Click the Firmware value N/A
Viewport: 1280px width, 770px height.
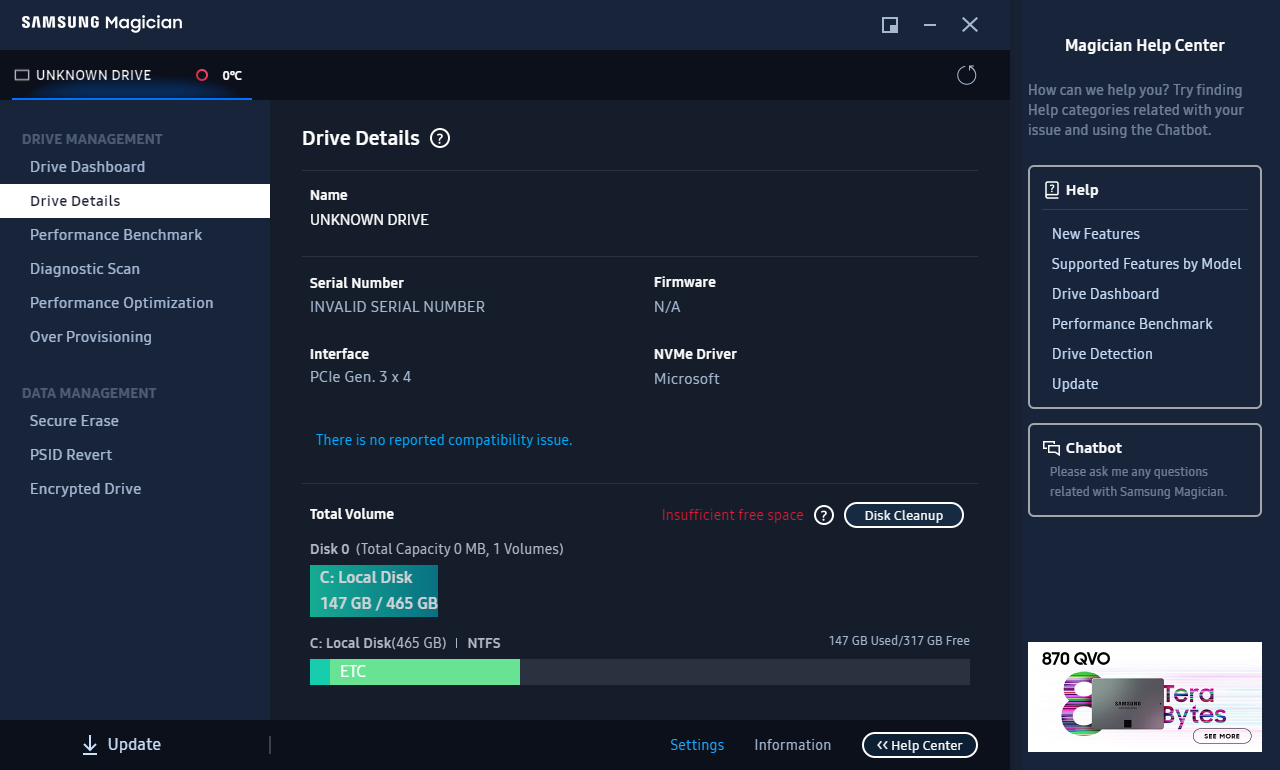tap(667, 307)
